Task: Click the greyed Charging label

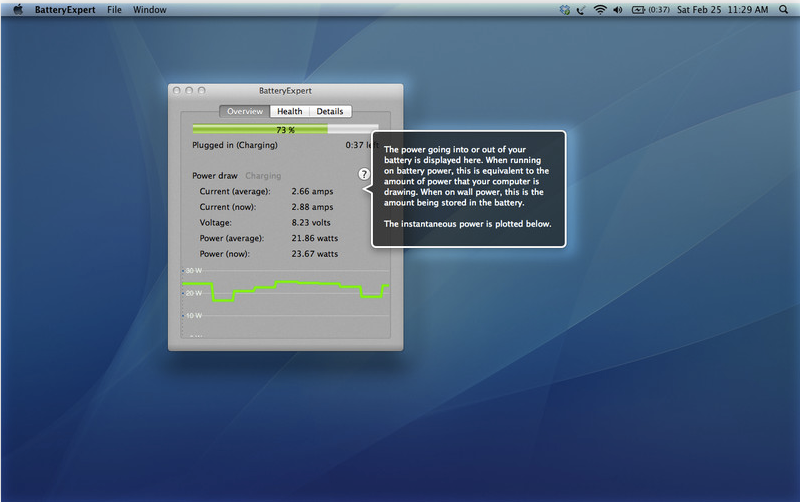Action: [263, 175]
